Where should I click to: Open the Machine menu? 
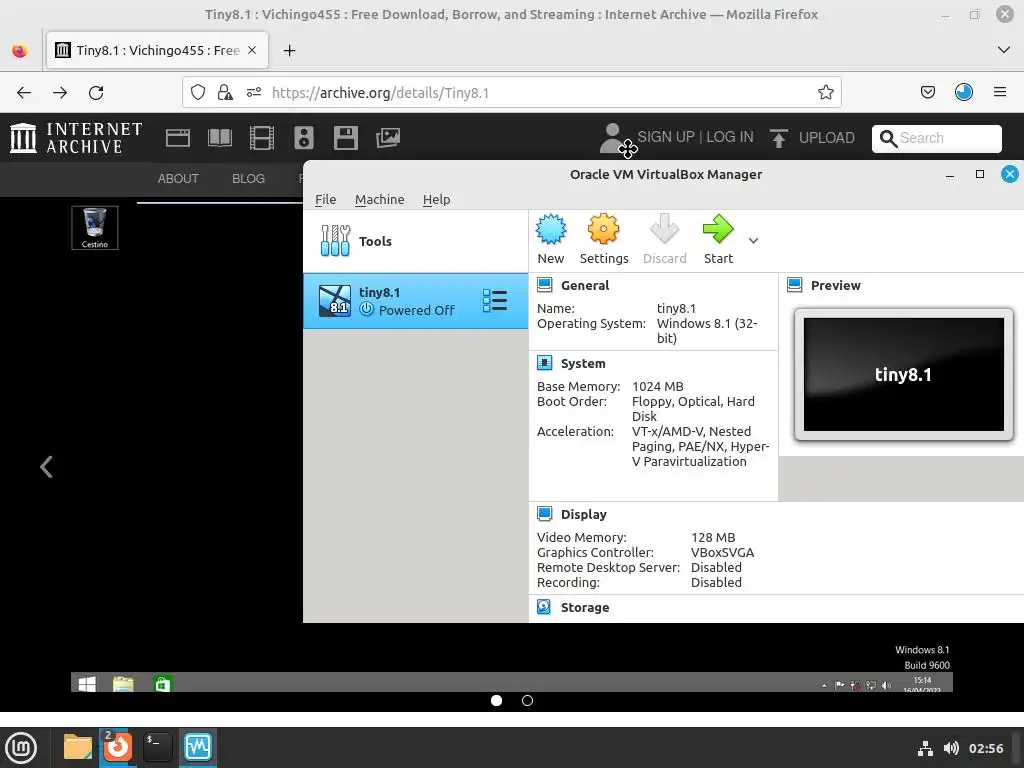(x=379, y=200)
